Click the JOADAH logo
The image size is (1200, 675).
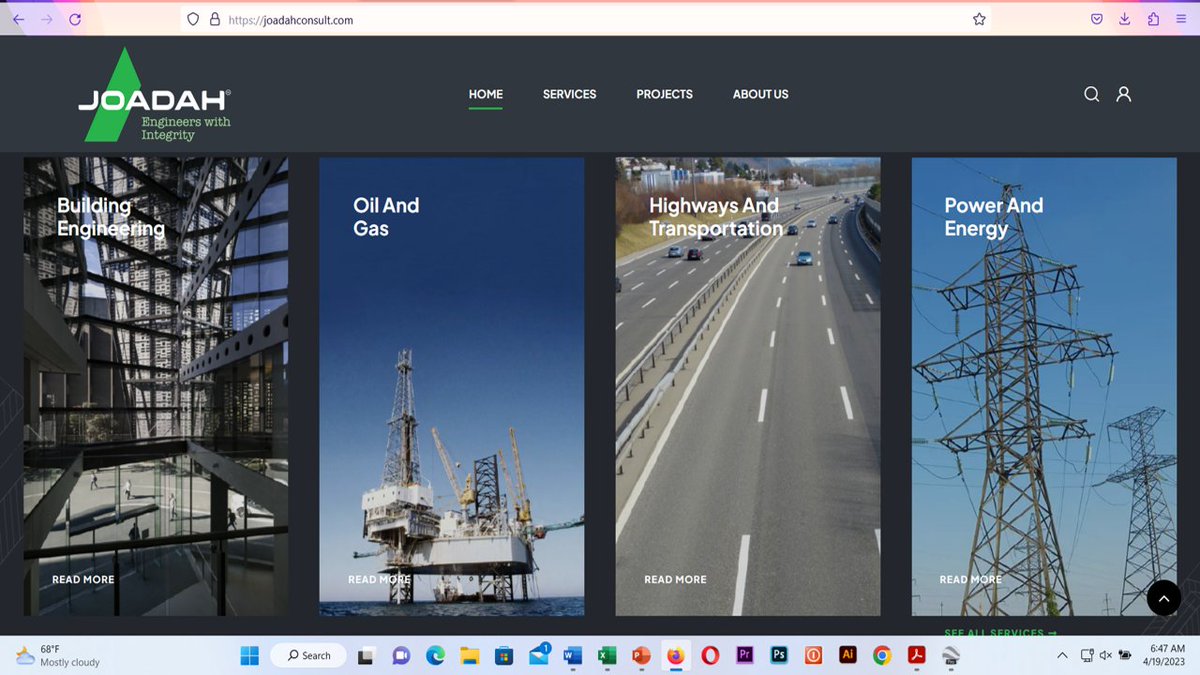pos(155,96)
